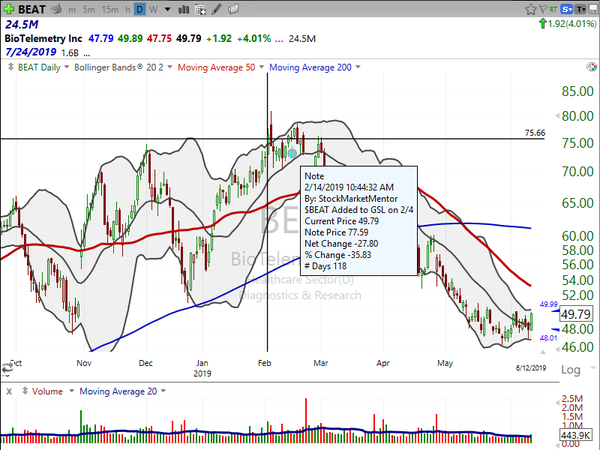This screenshot has width=600, height=450.
Task: Click the upper band value 49.99
Action: point(548,305)
